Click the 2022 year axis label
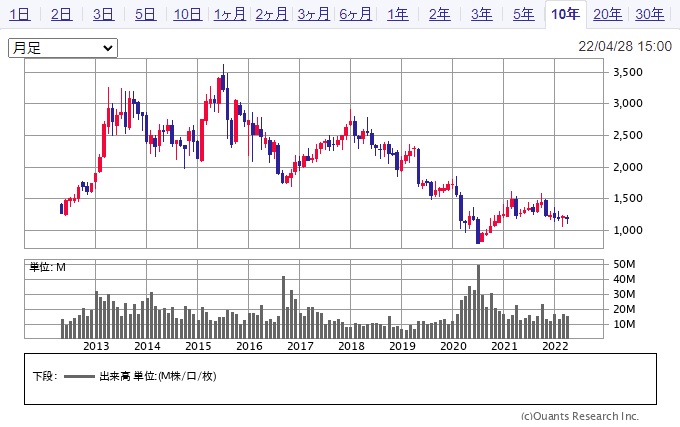 (x=555, y=346)
